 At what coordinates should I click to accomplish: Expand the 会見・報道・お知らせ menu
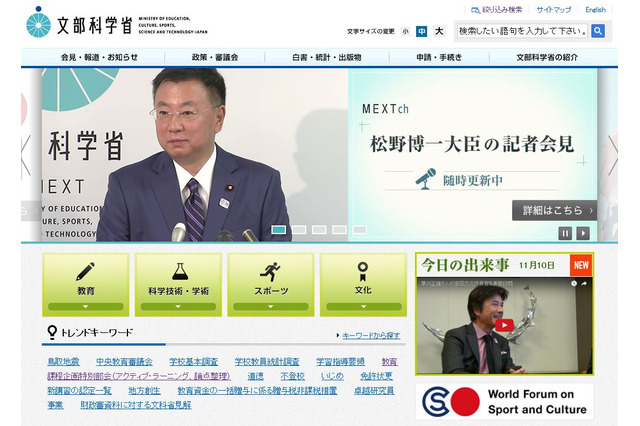coord(99,57)
